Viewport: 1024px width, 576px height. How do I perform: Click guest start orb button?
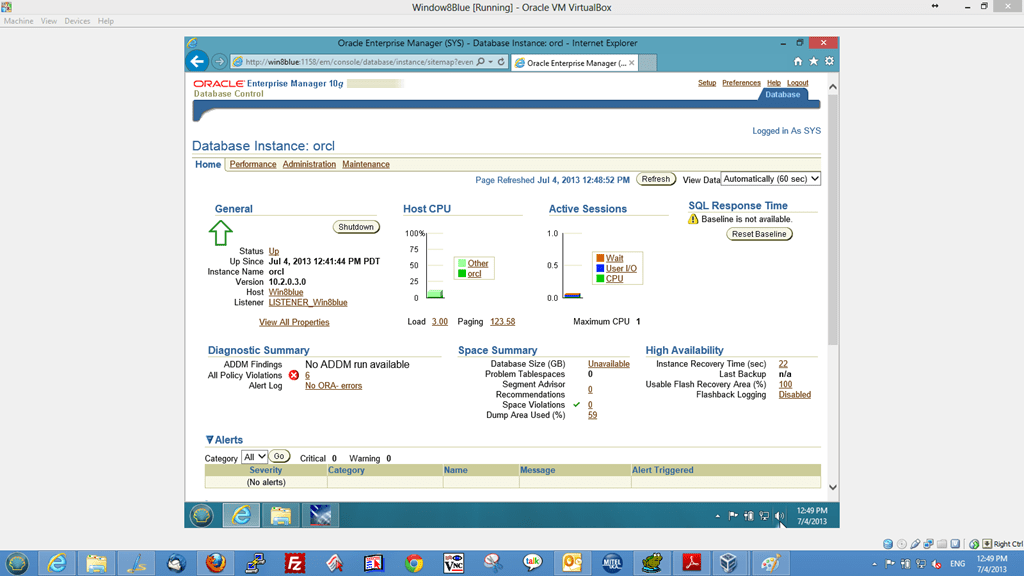[x=201, y=515]
